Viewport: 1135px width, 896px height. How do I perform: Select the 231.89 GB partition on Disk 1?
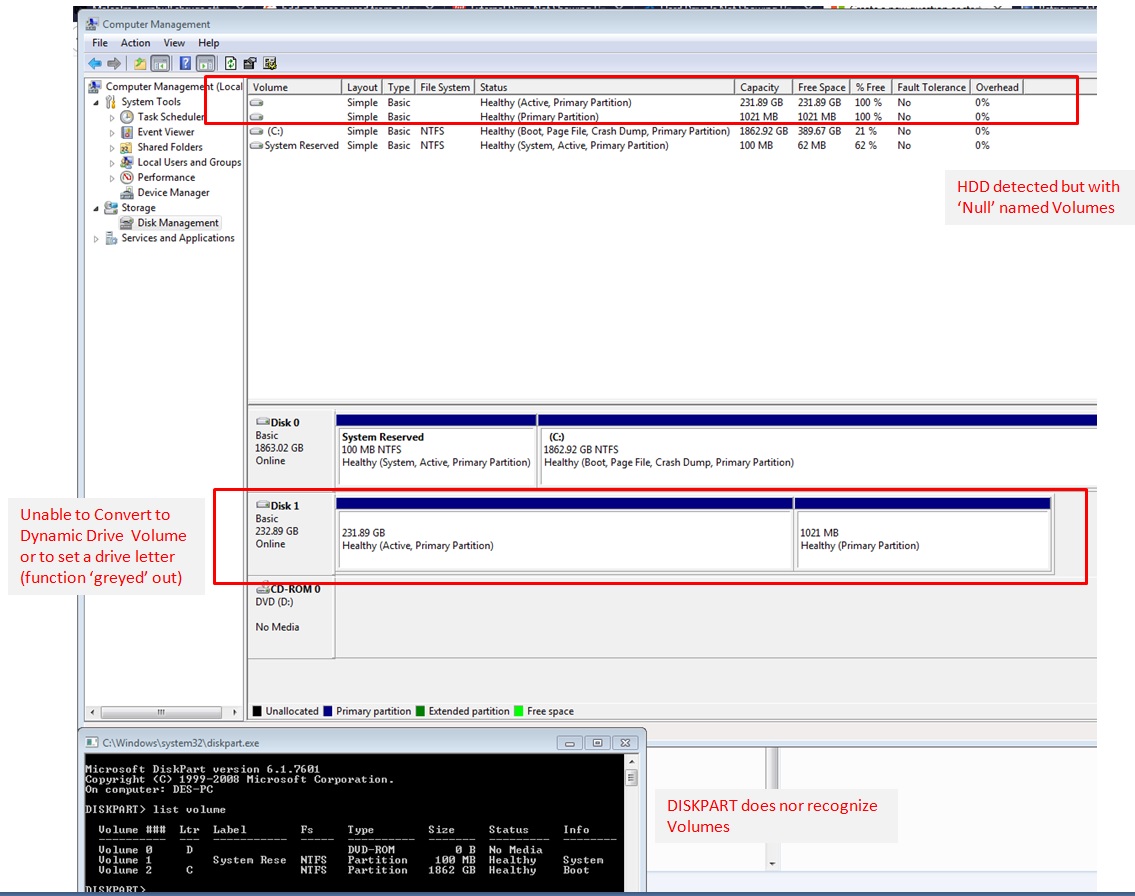point(565,534)
